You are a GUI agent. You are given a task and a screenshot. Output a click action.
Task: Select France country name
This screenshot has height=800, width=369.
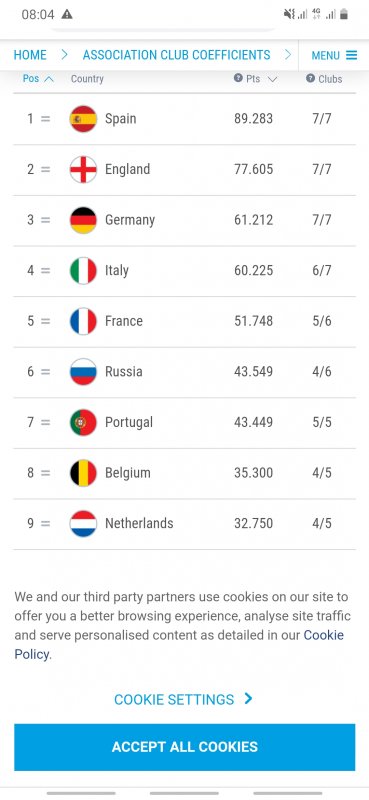[x=124, y=321]
